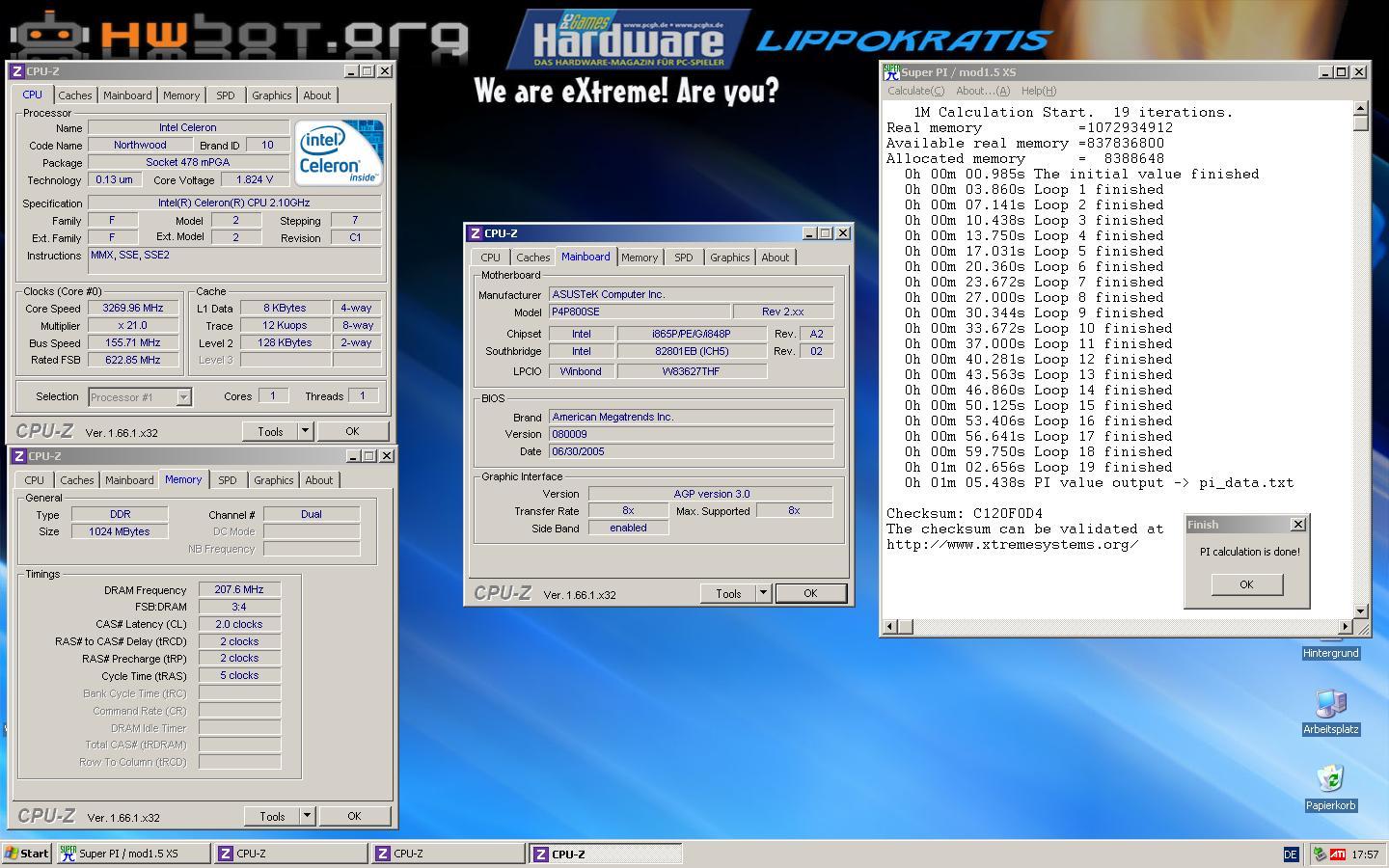
Task: Click the Southbridge value 82801EB (ICH5)
Action: pos(692,351)
